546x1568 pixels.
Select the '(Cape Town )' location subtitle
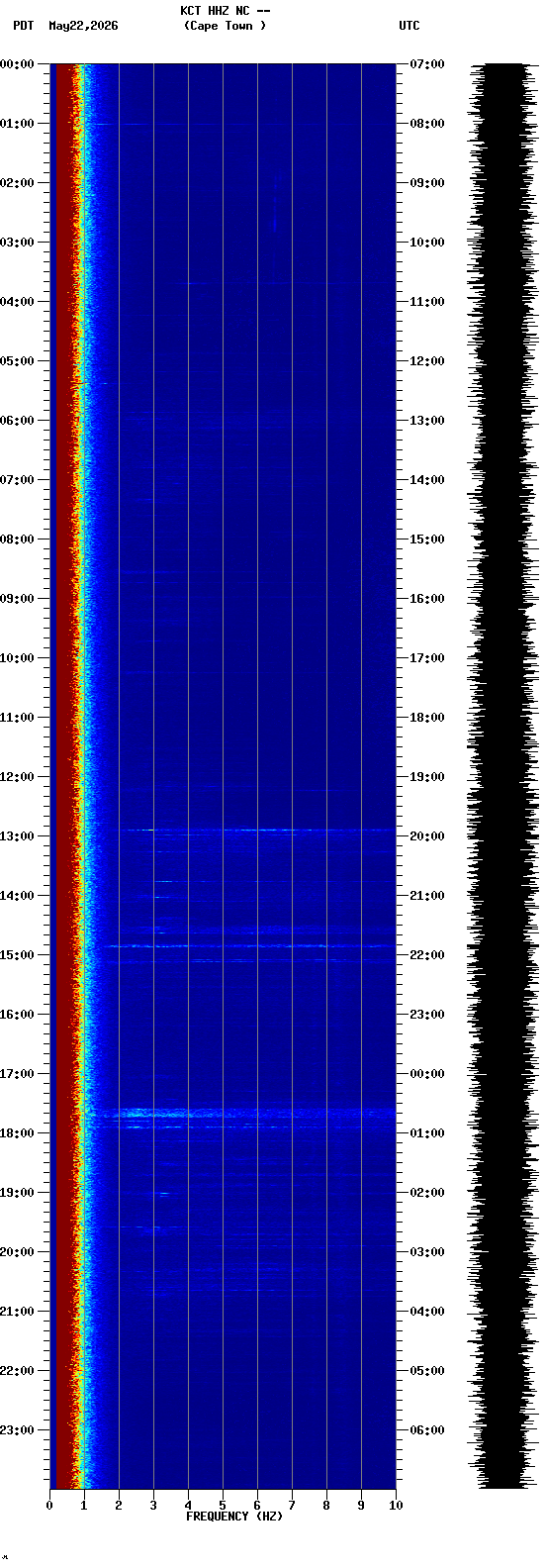[x=225, y=26]
